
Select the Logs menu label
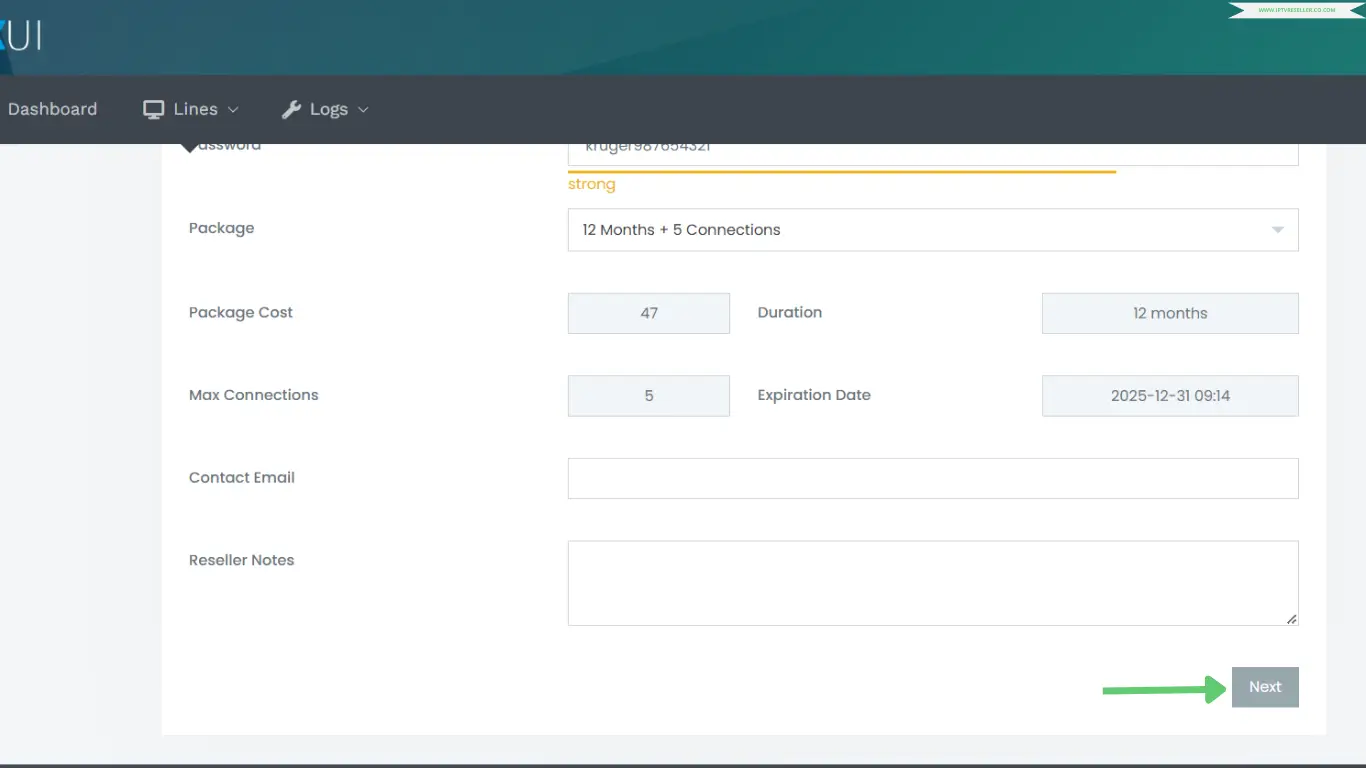click(328, 110)
